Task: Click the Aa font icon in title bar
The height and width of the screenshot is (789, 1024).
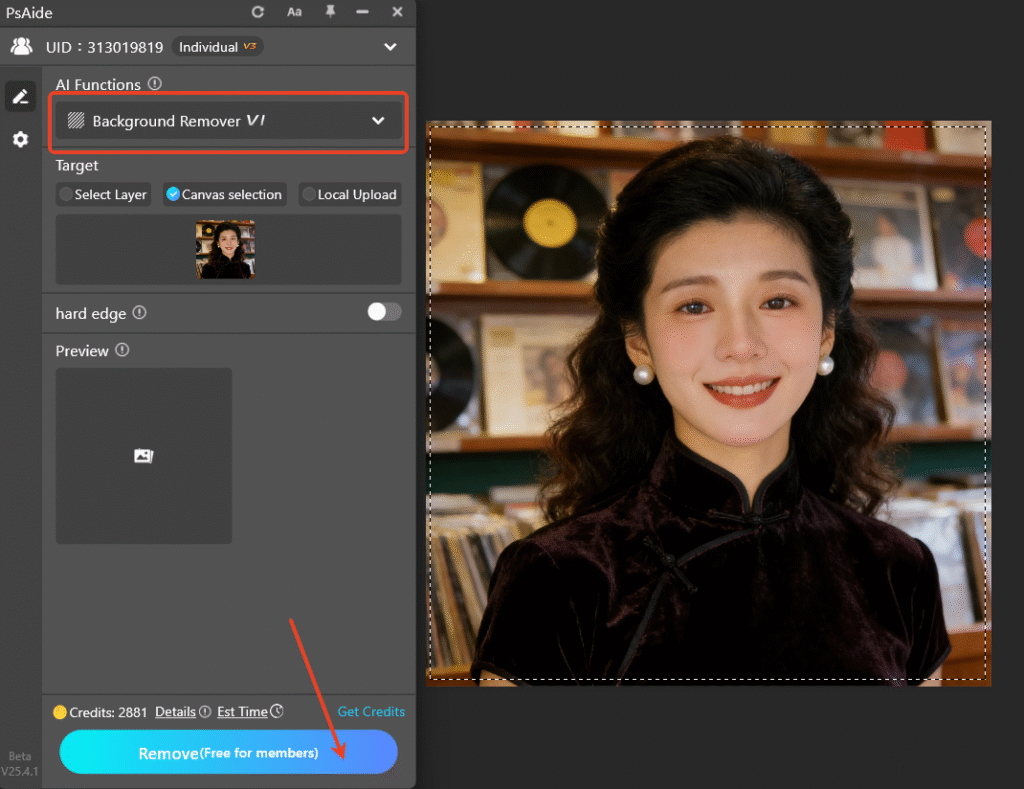Action: [x=294, y=13]
